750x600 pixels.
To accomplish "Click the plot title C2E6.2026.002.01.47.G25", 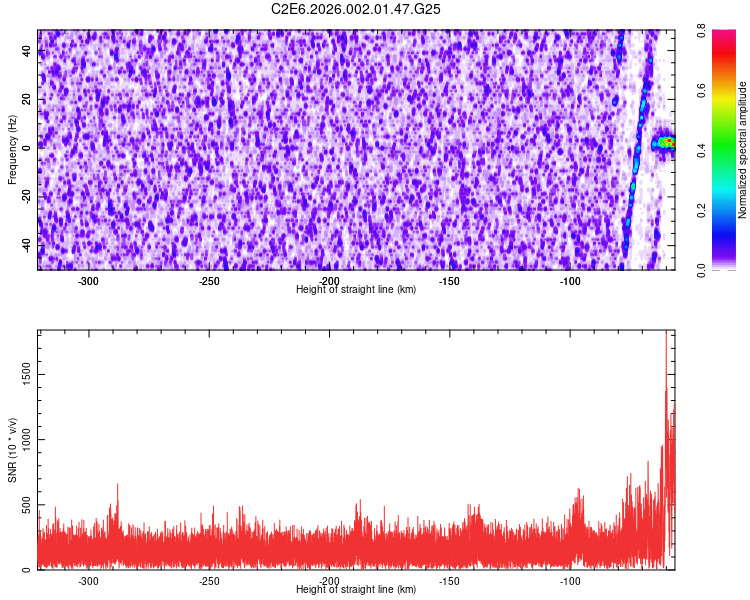I will point(357,9).
